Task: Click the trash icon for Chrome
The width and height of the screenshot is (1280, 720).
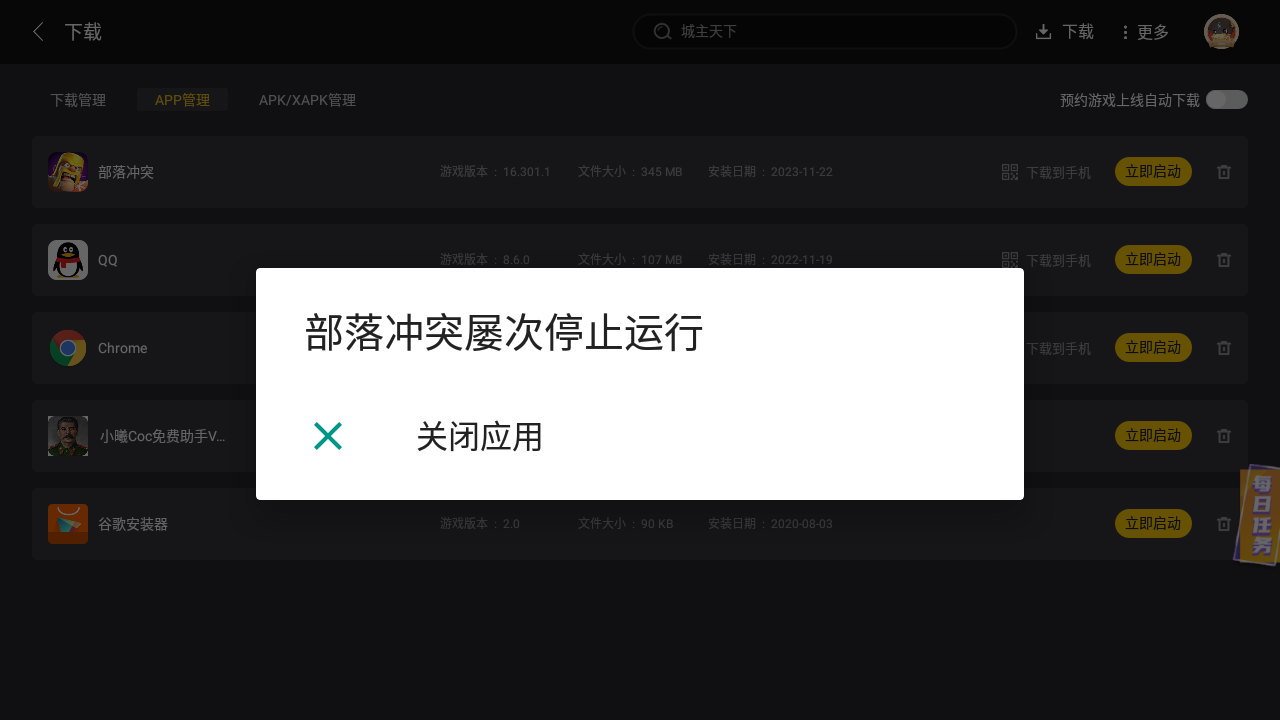Action: pos(1224,348)
